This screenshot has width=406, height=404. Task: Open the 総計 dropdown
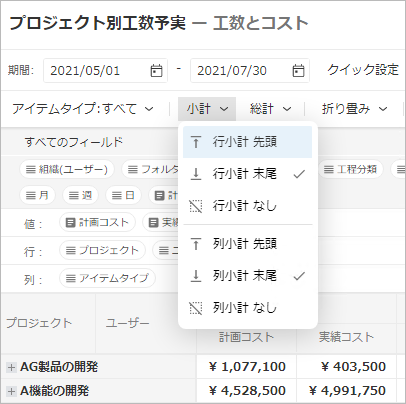[270, 109]
